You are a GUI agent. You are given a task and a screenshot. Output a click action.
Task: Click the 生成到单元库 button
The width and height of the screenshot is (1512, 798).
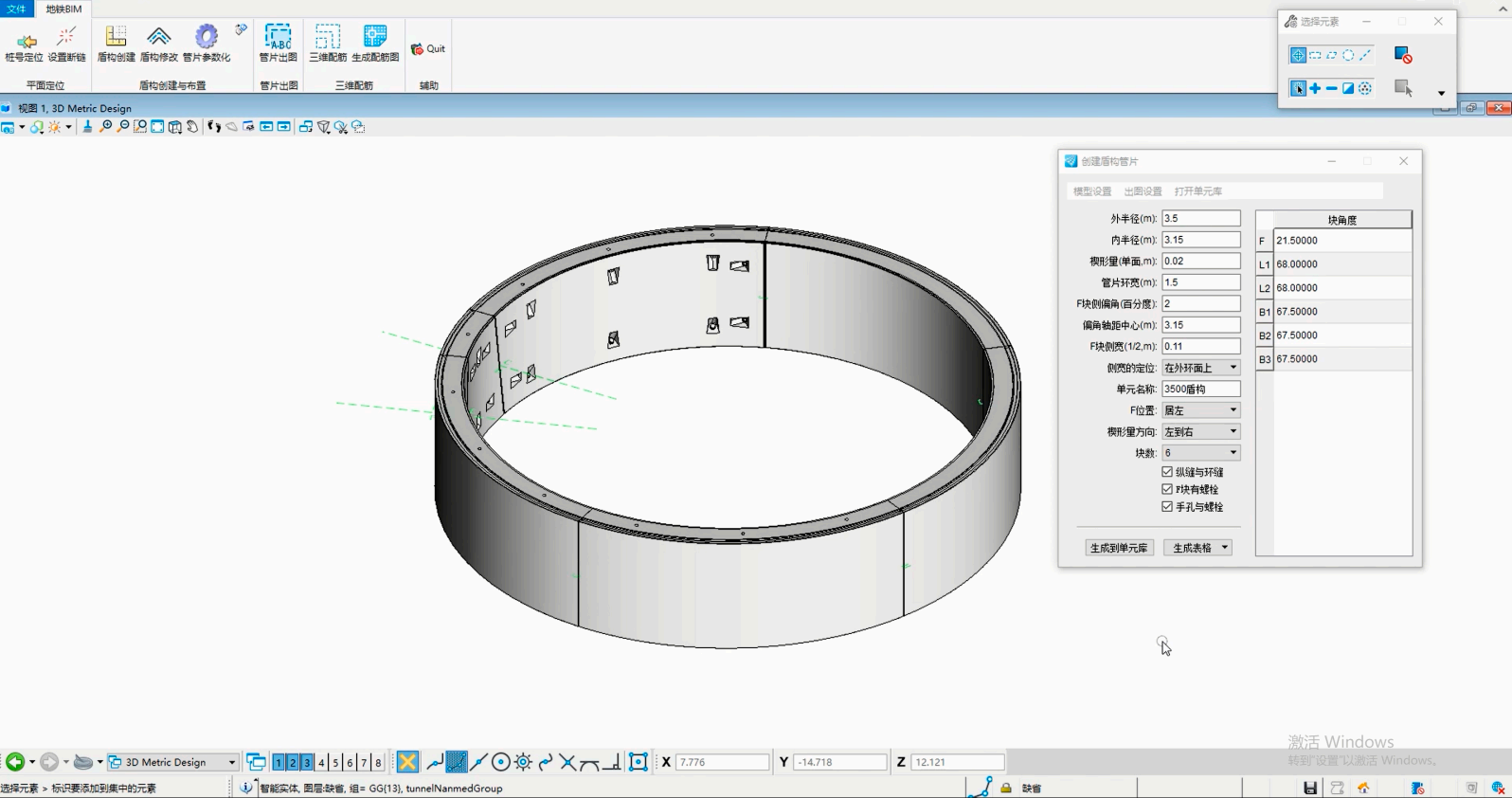pyautogui.click(x=1119, y=548)
